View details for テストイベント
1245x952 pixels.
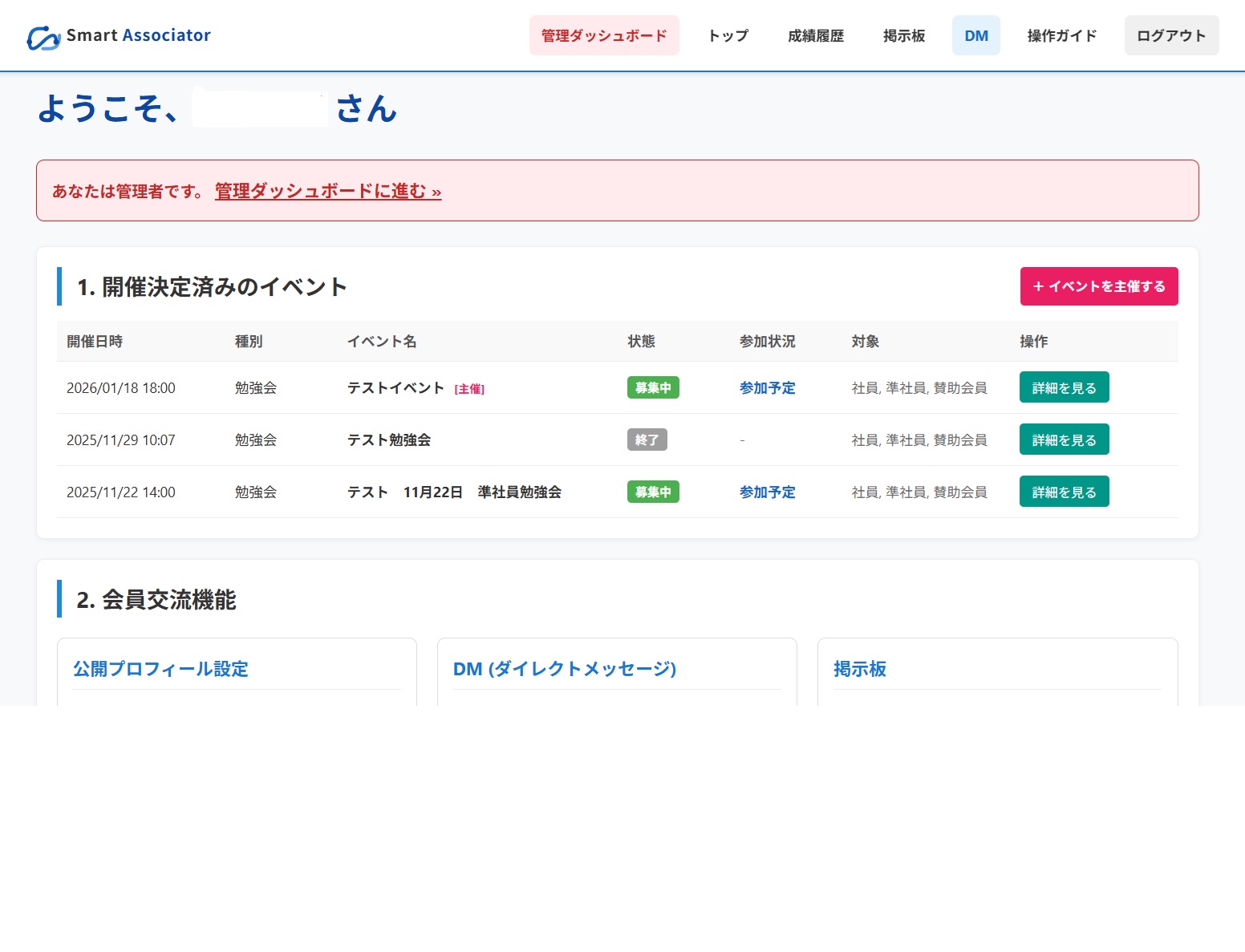click(1064, 387)
